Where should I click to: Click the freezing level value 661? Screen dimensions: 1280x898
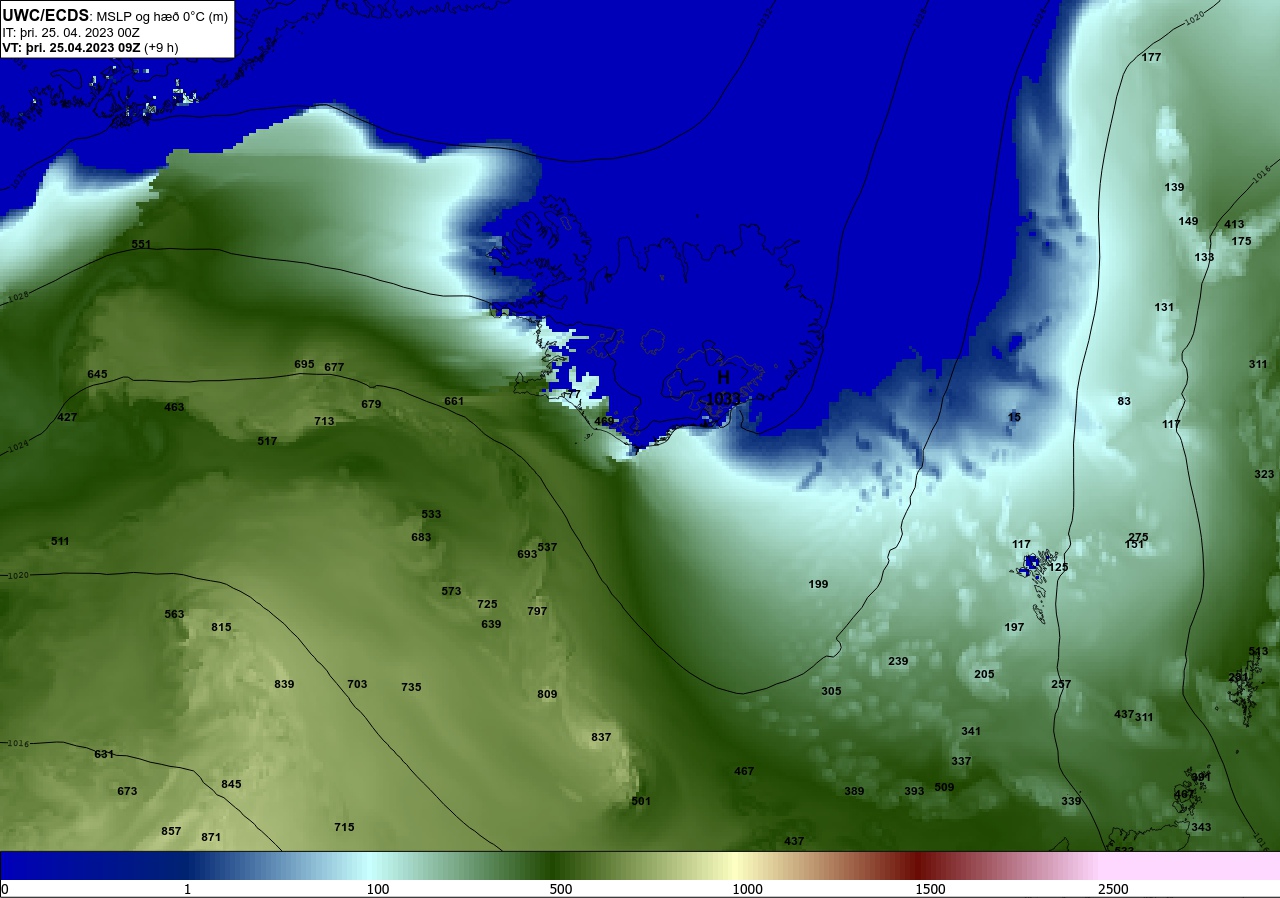[x=454, y=401]
